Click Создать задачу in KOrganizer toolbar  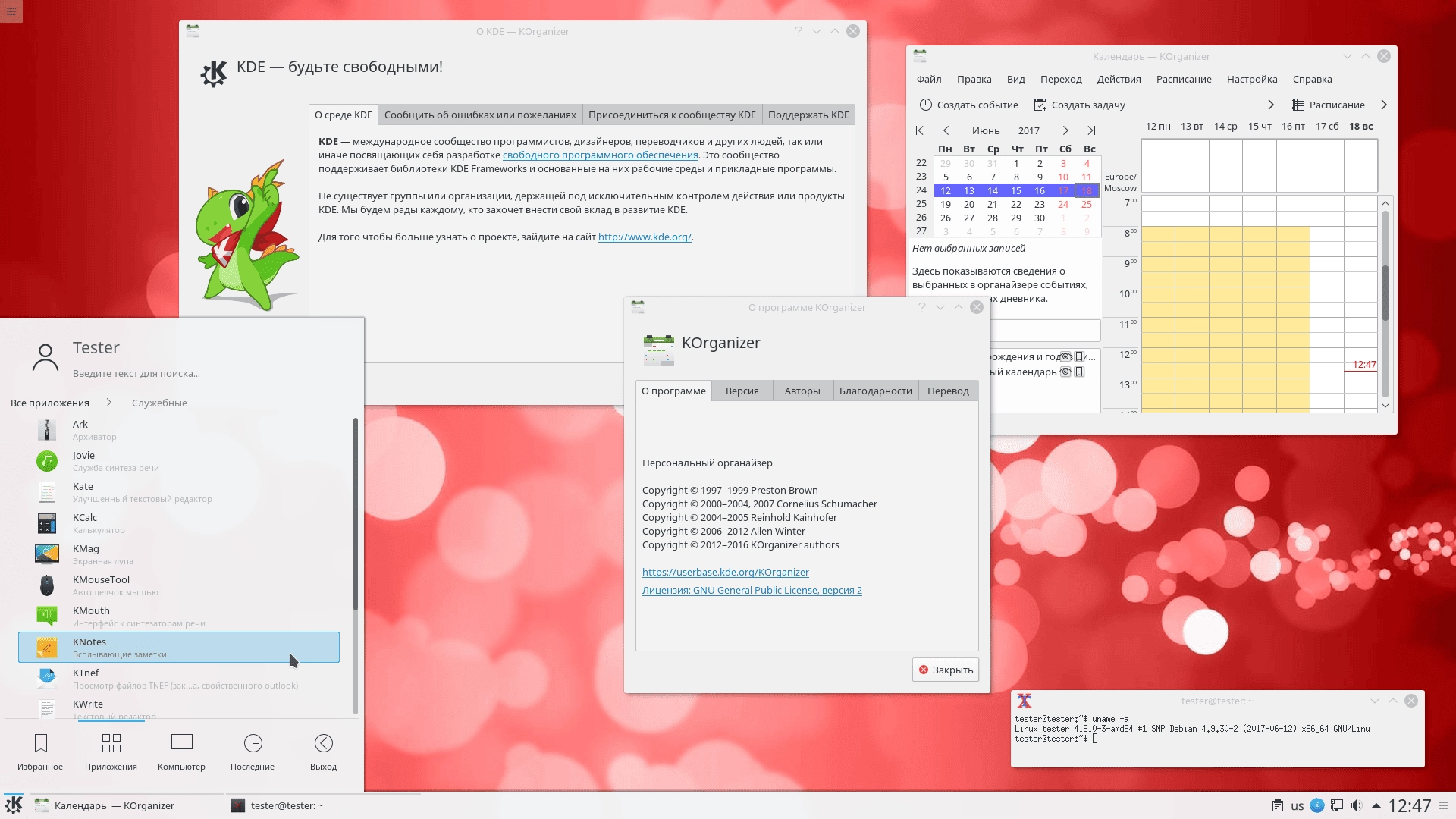point(1080,105)
